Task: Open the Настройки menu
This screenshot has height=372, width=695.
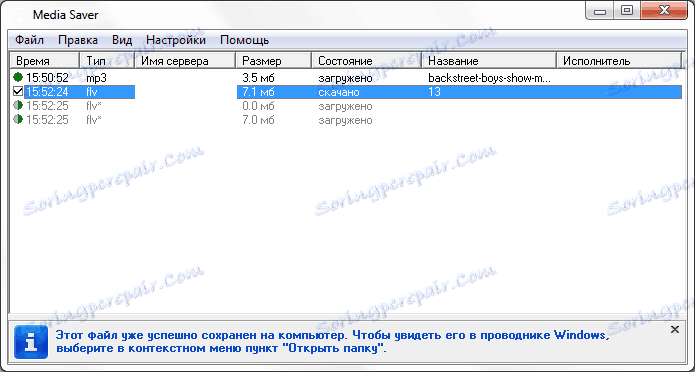Action: 176,40
